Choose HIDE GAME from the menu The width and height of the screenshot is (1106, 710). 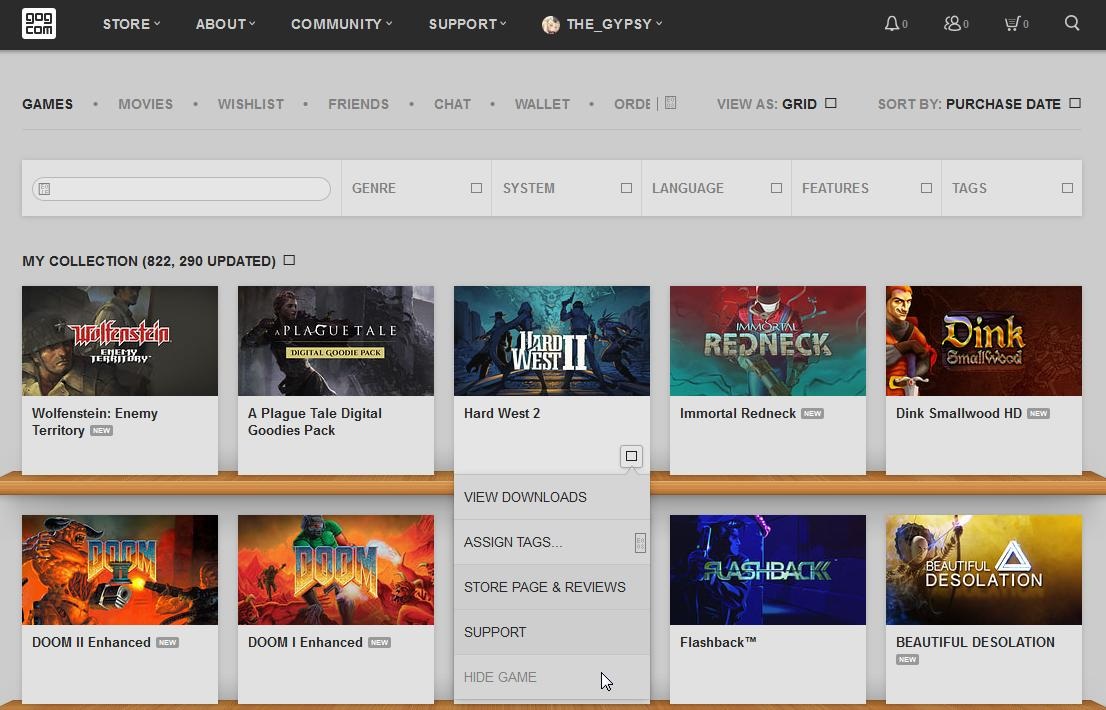coord(552,678)
